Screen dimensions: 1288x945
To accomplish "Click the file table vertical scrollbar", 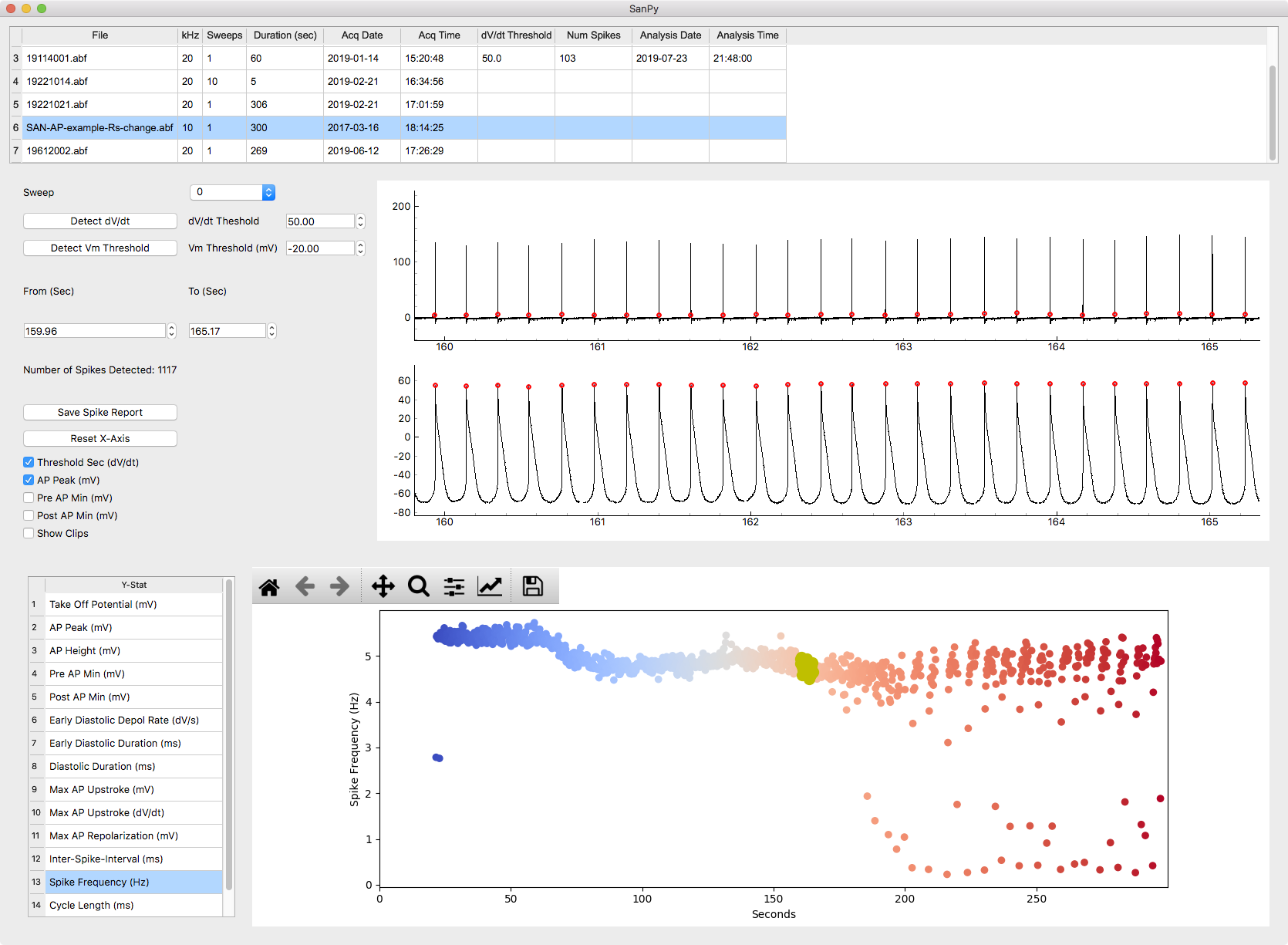I will [1273, 113].
